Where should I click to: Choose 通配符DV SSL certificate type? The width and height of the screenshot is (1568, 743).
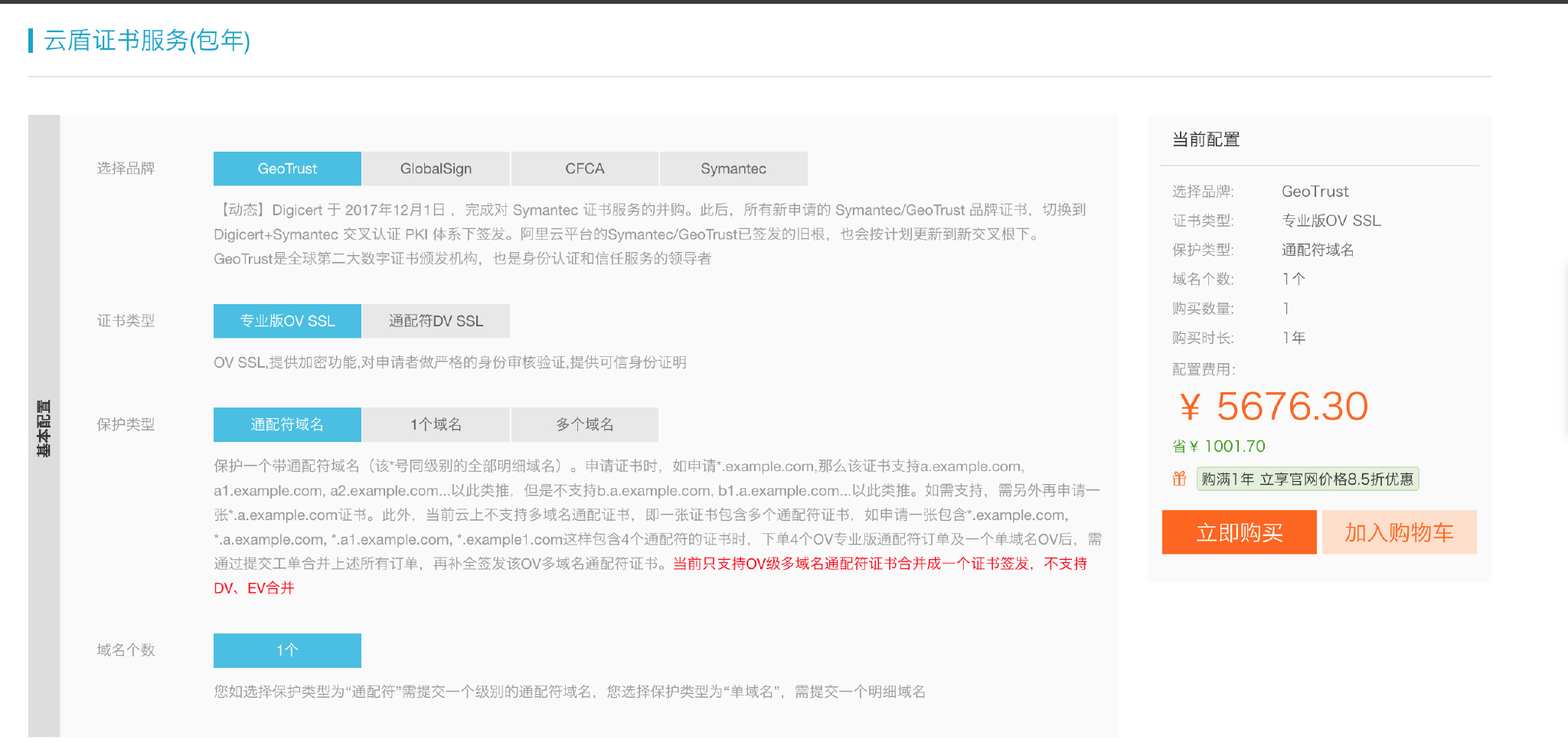[436, 321]
